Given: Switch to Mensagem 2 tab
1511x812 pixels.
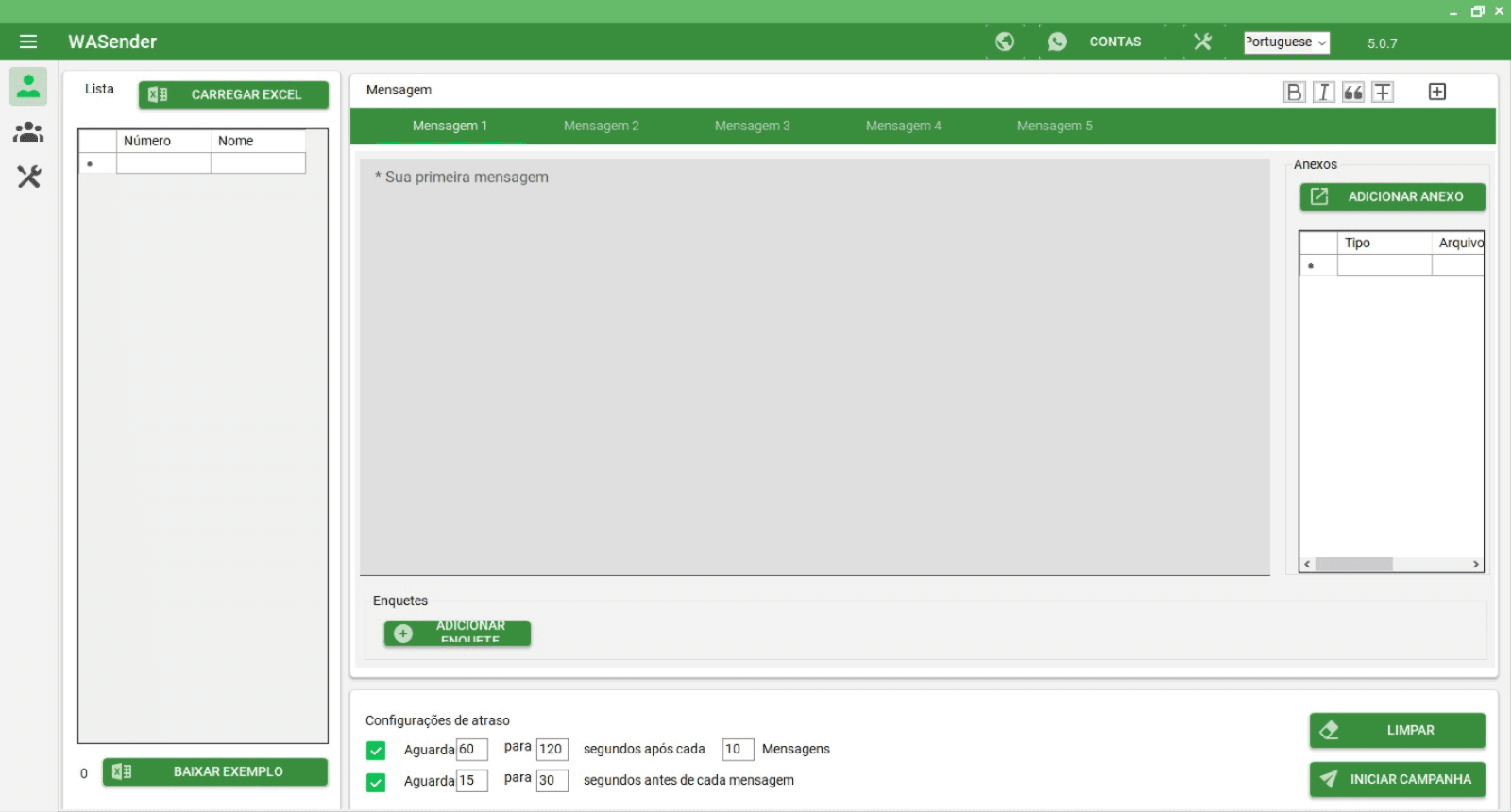Looking at the screenshot, I should coord(601,126).
